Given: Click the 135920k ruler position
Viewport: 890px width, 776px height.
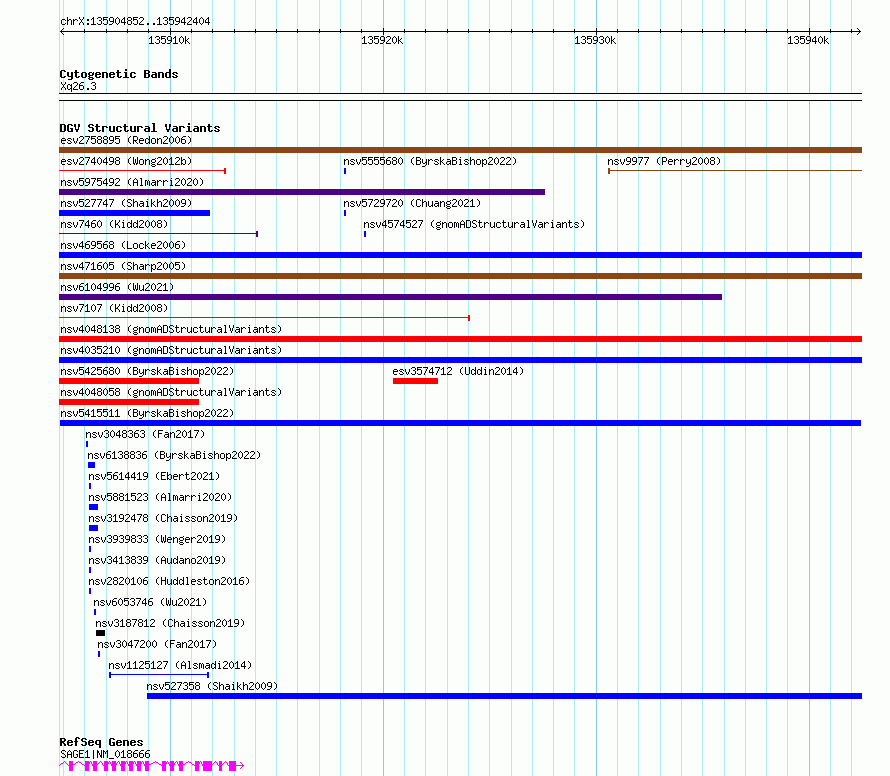Looking at the screenshot, I should (x=382, y=40).
